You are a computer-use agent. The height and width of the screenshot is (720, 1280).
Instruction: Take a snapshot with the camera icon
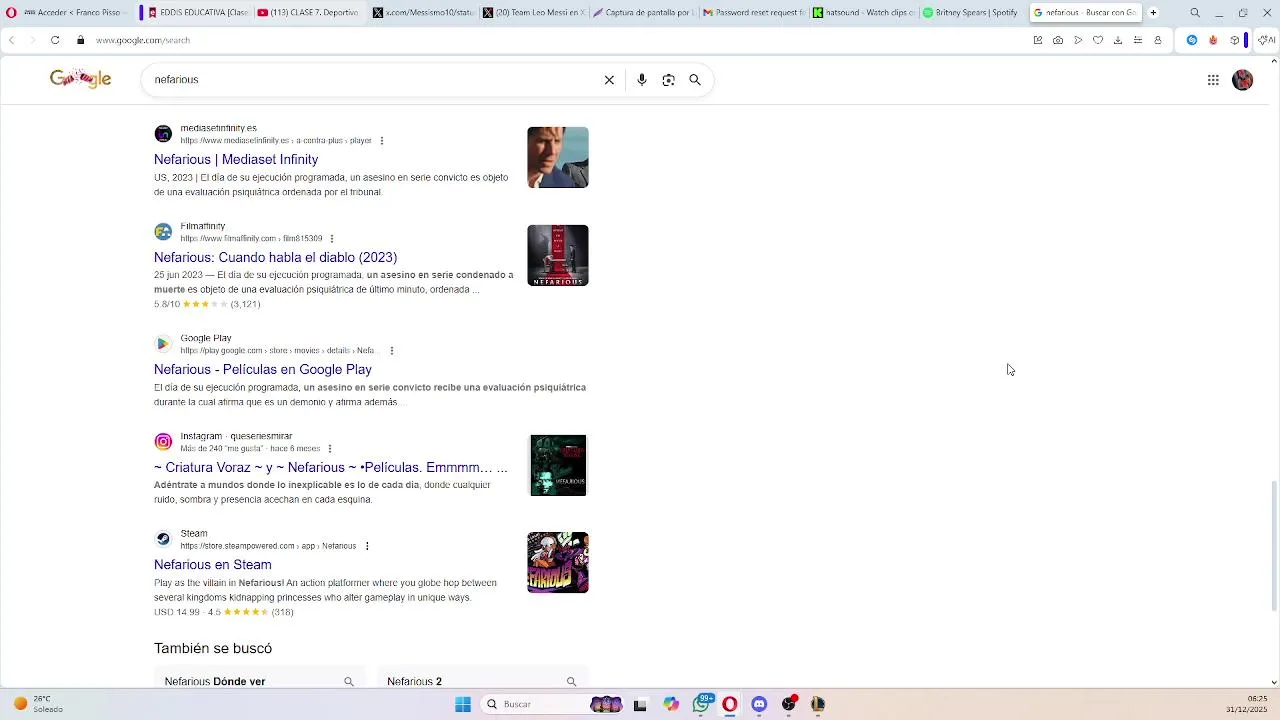1058,40
